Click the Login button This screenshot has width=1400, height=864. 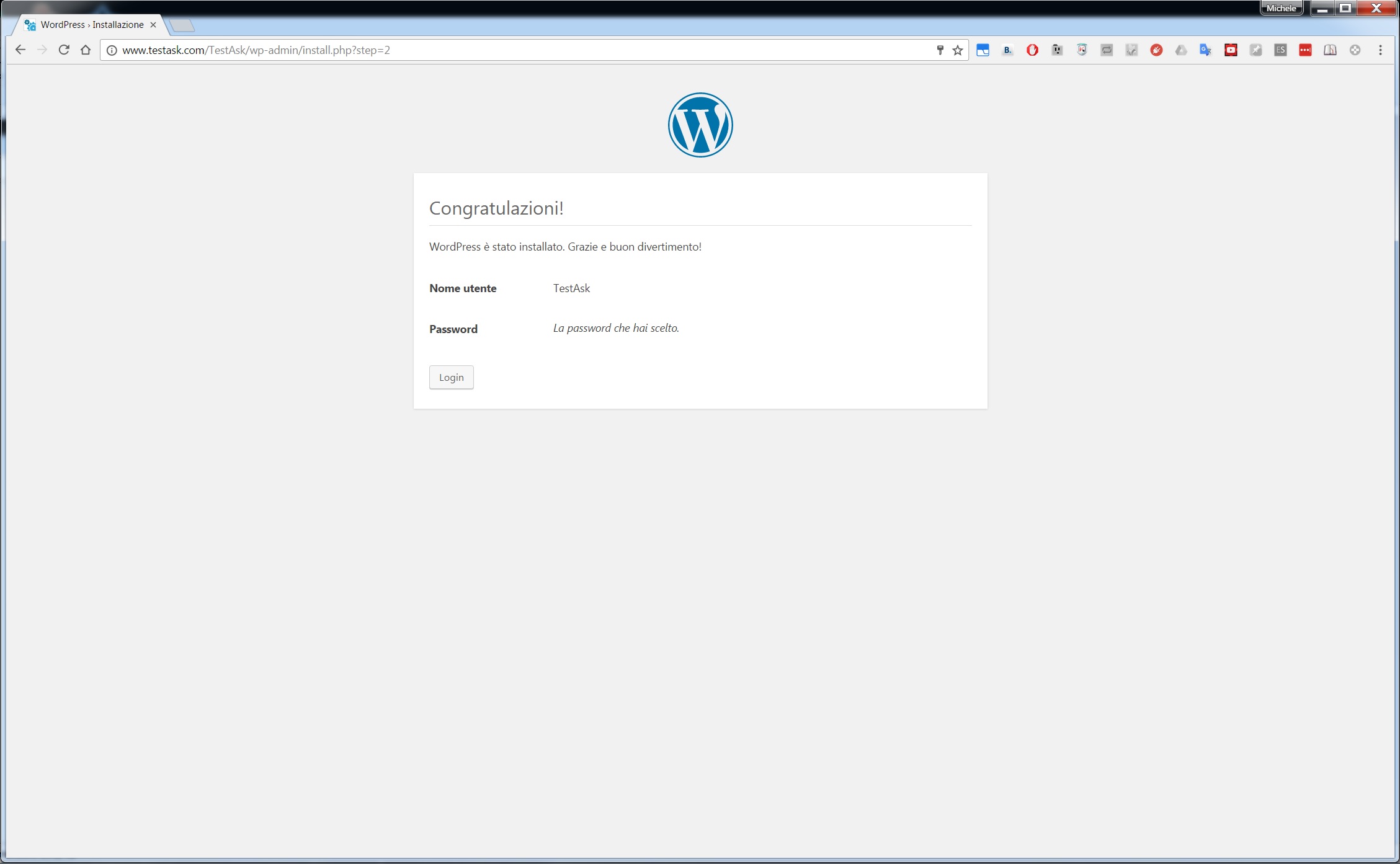pos(451,377)
